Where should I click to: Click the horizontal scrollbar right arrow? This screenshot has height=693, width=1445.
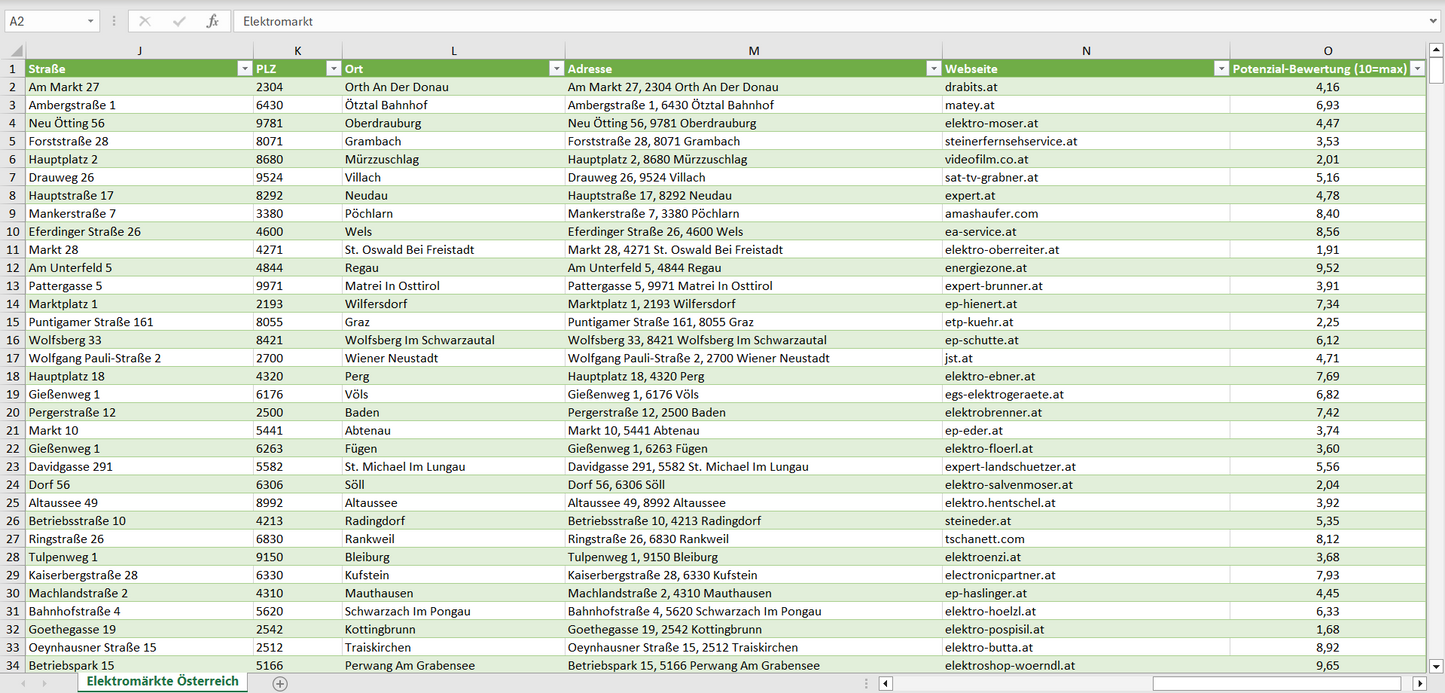tap(1419, 683)
